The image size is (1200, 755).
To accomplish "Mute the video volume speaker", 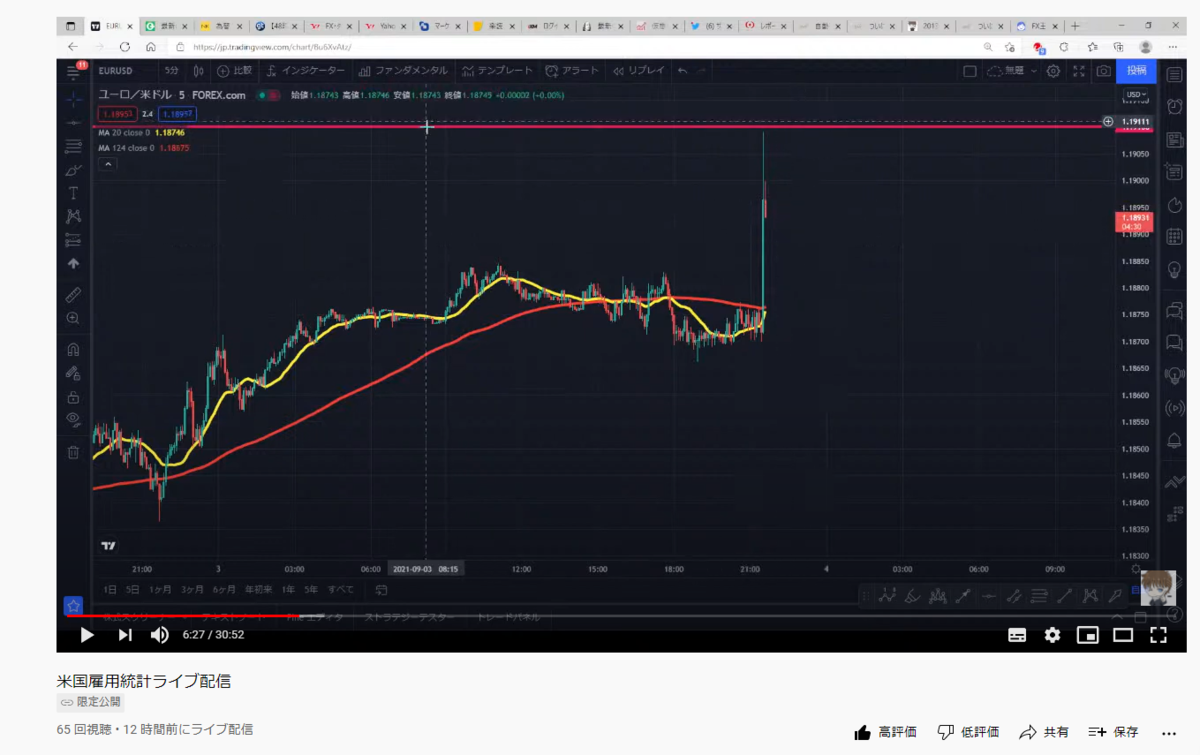I will [x=159, y=634].
